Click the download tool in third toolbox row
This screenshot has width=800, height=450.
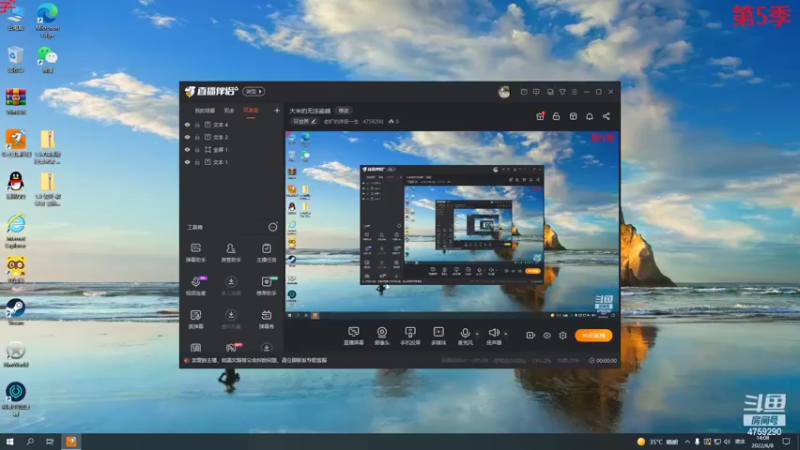tap(231, 319)
